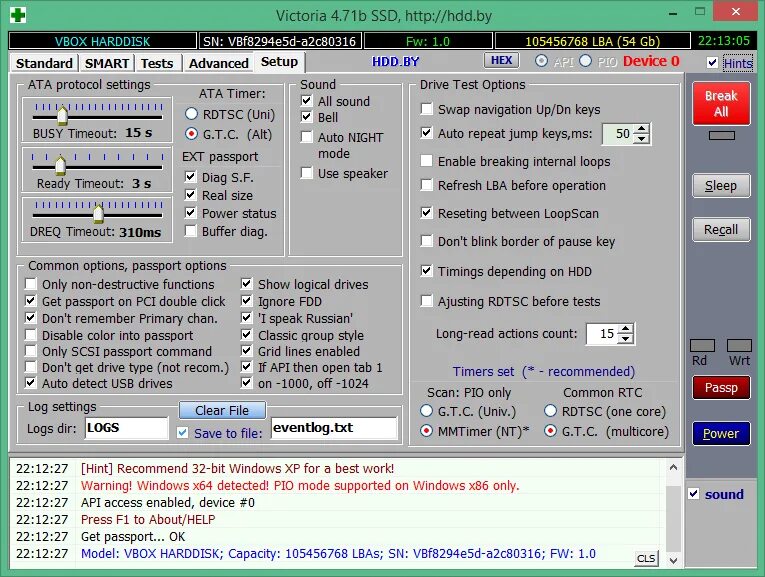The height and width of the screenshot is (577, 765).
Task: Select G.T.C. (multicore) common RTC
Action: tap(550, 431)
